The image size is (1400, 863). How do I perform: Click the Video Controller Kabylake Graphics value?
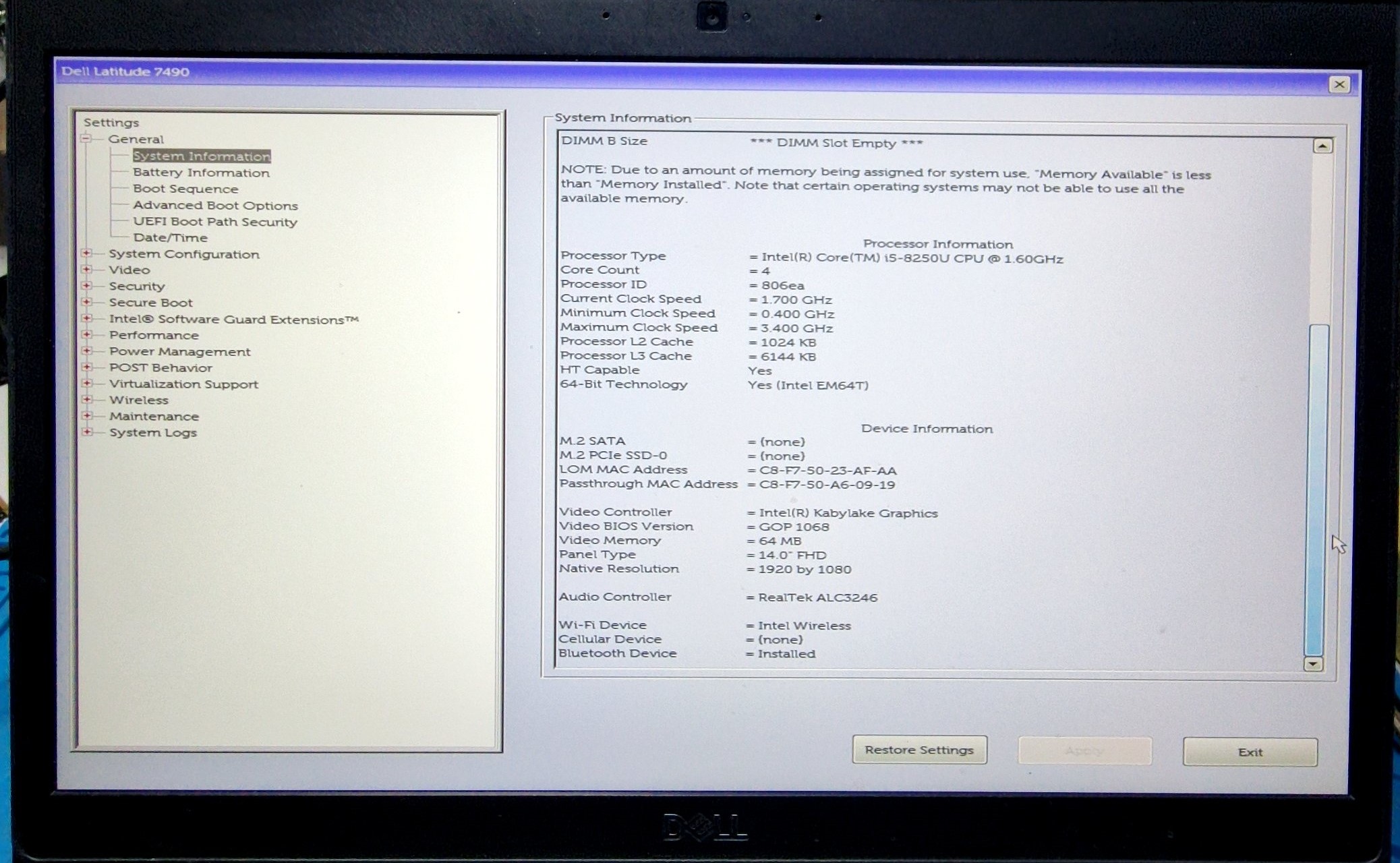point(848,513)
